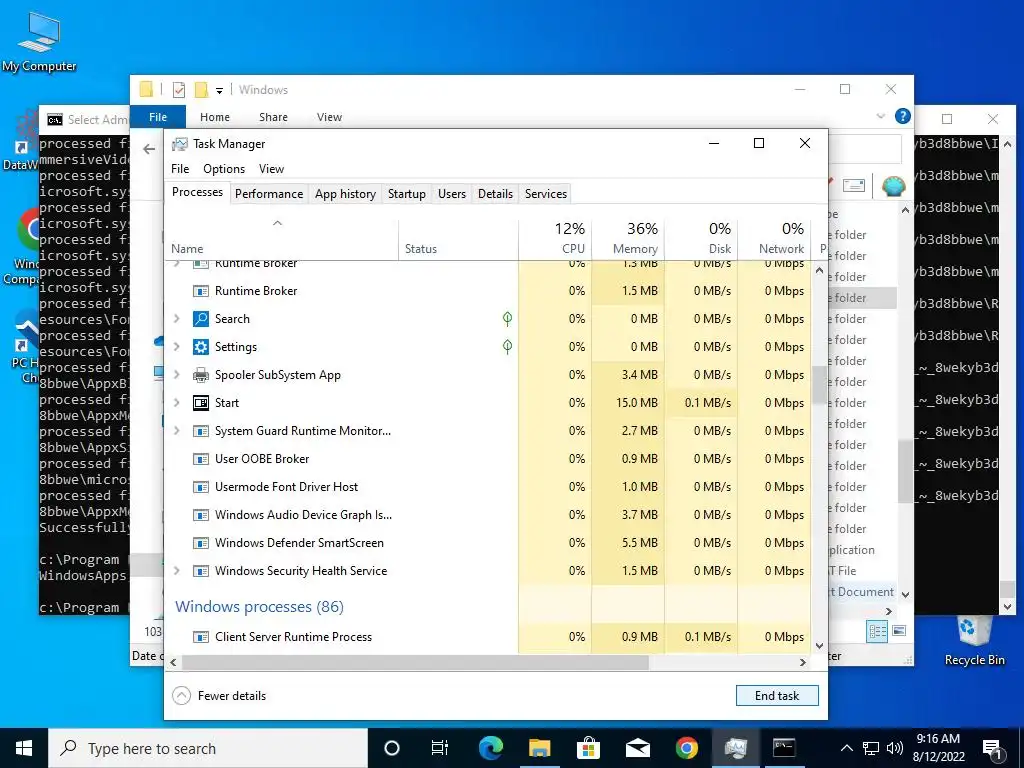Click the Usermode Font Driver Host icon
1024x768 pixels.
200,487
